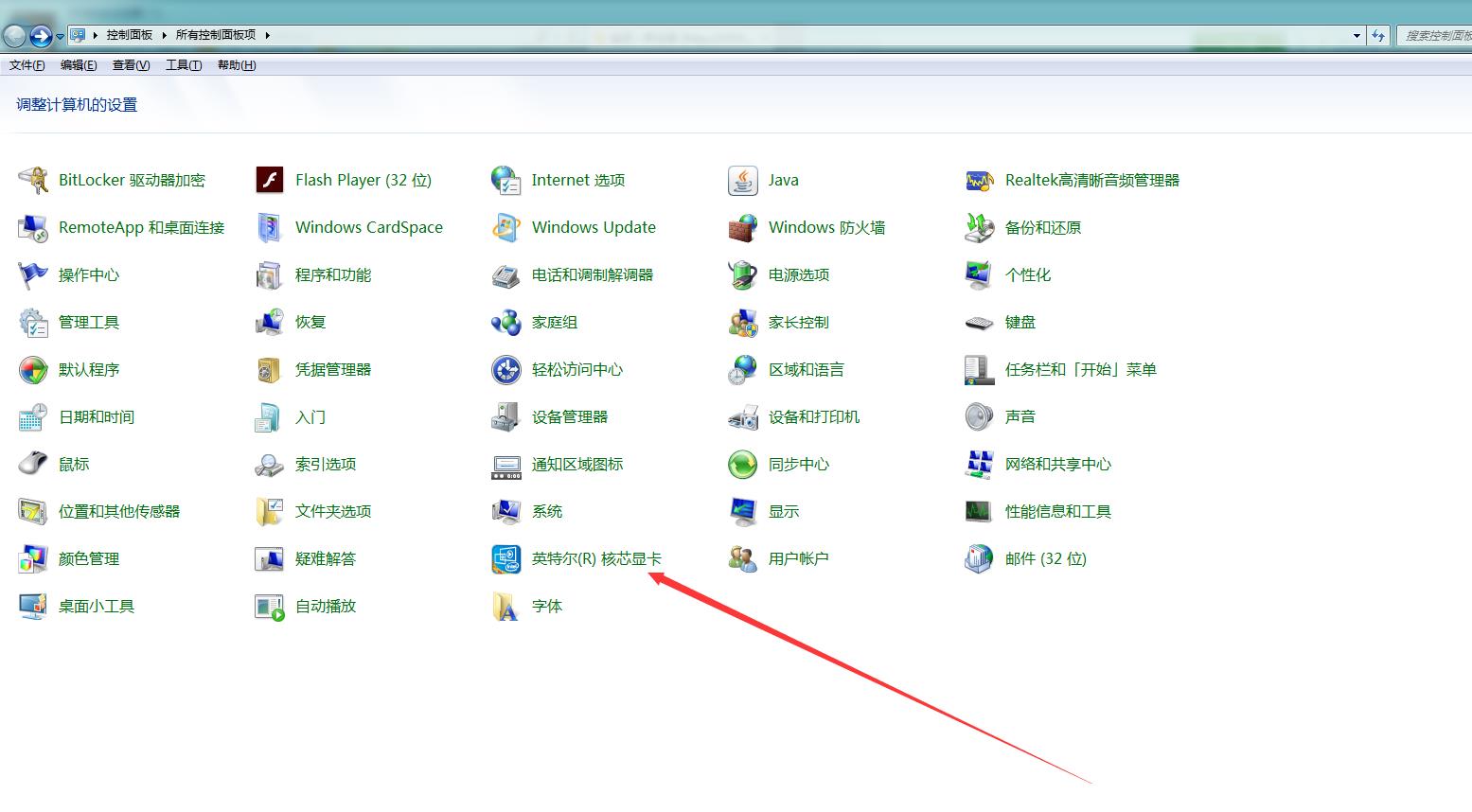Open the Java coffee cup icon
The height and width of the screenshot is (812, 1472).
pos(743,180)
